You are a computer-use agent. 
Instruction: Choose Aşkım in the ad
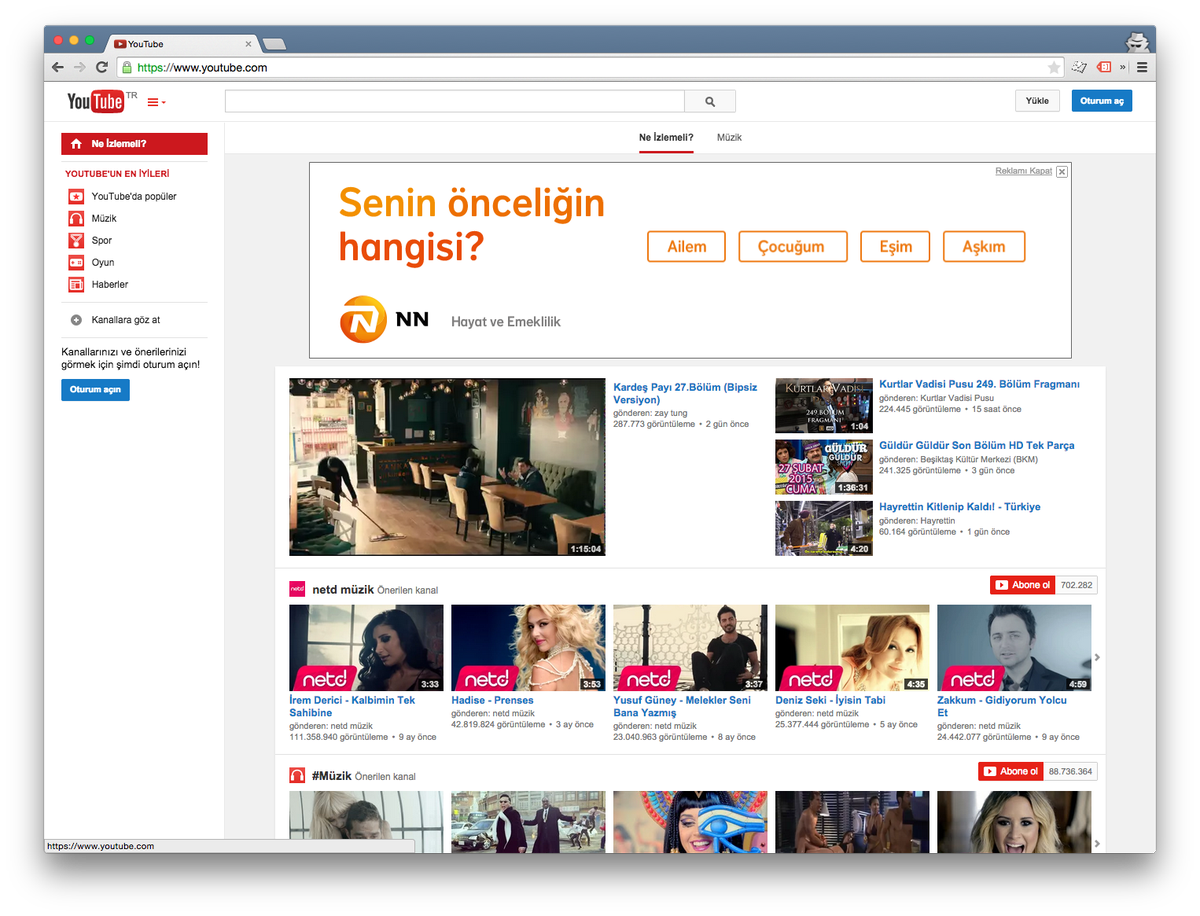click(984, 247)
